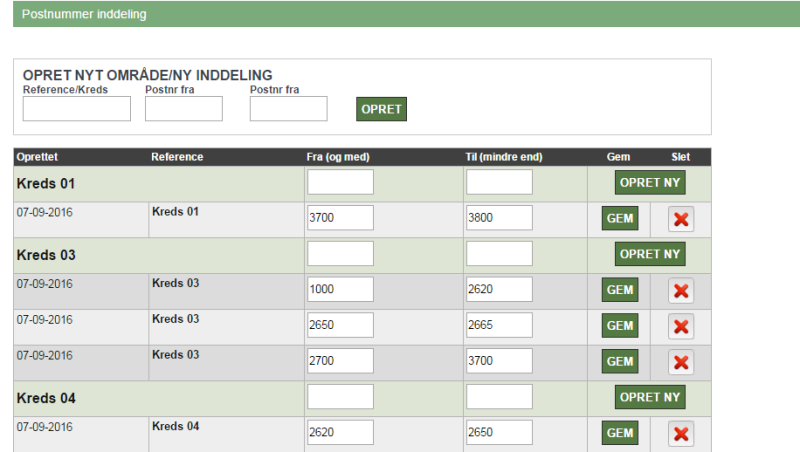This screenshot has width=800, height=452.
Task: Focus the second Postnr fra field
Action: point(288,109)
